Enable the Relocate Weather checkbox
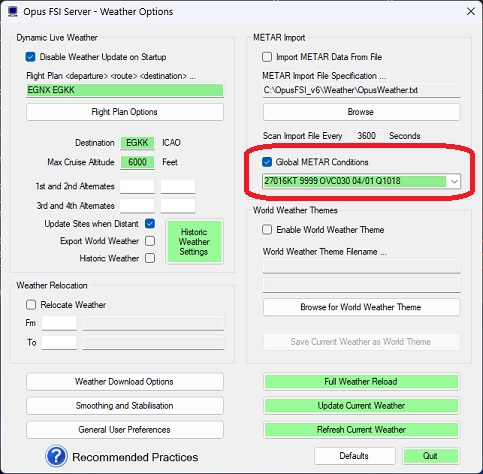The image size is (483, 474). pyautogui.click(x=31, y=305)
